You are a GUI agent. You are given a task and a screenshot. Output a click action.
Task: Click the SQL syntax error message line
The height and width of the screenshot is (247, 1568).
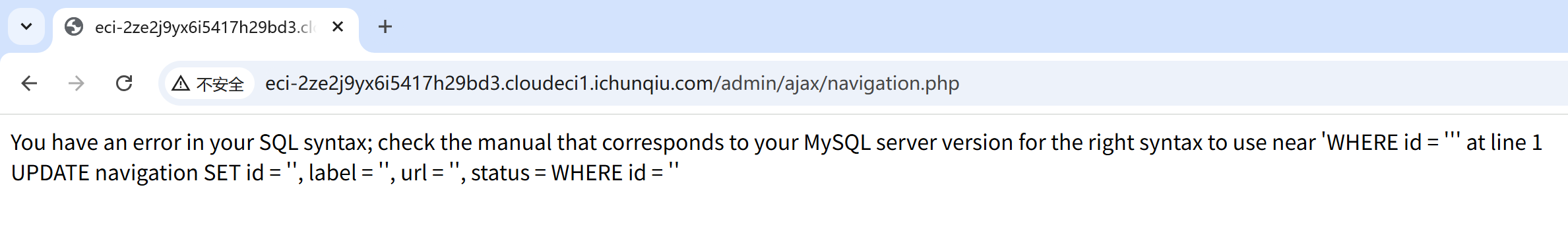[776, 142]
